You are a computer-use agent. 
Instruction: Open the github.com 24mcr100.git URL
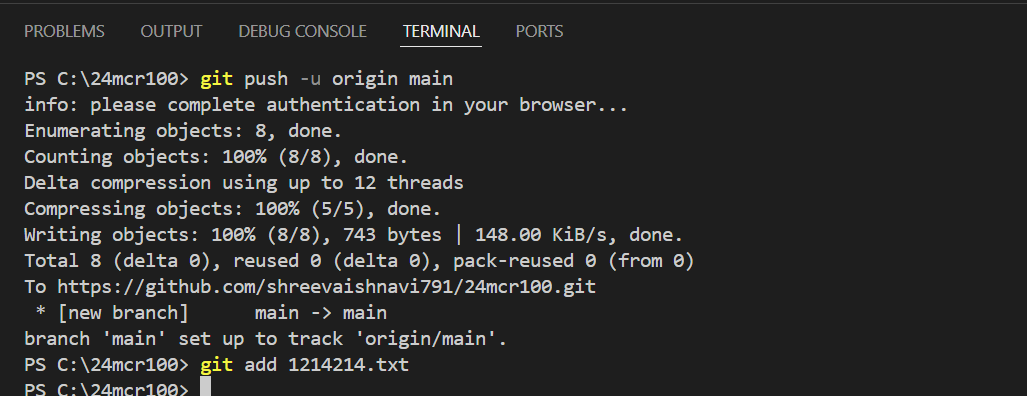pos(326,287)
